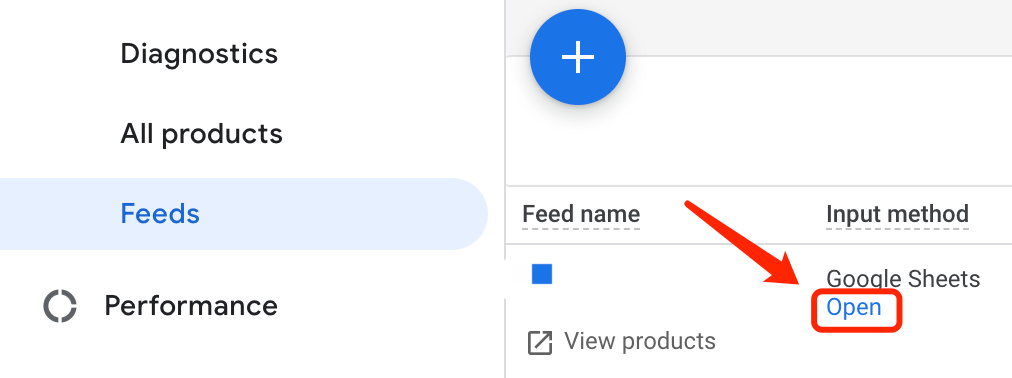Click the blue plus add feed button

coord(578,57)
